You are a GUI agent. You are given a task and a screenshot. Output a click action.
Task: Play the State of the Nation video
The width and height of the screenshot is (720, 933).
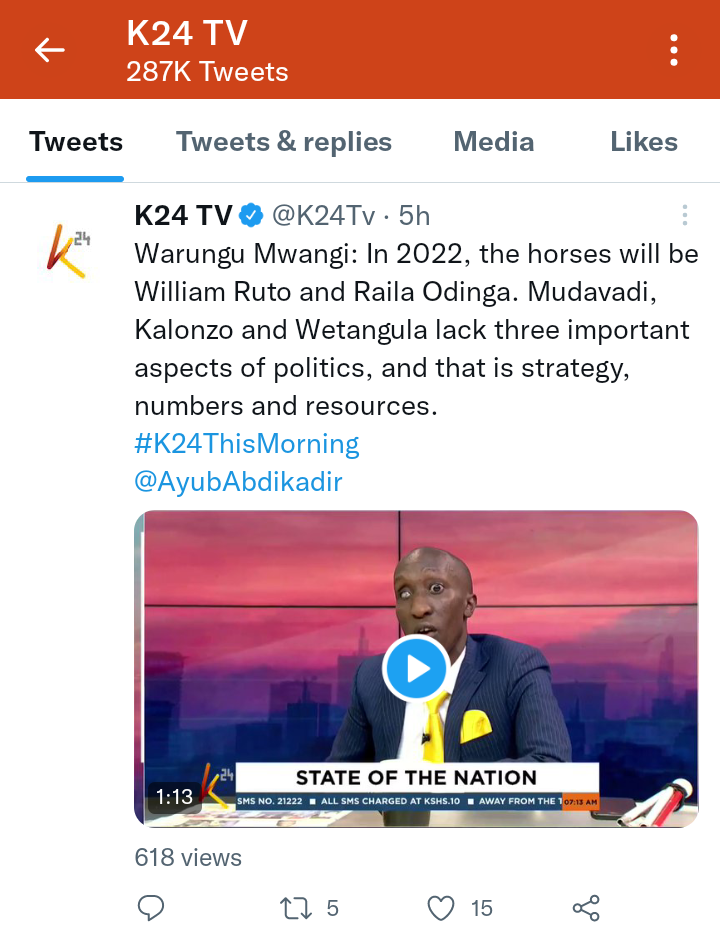coord(415,668)
